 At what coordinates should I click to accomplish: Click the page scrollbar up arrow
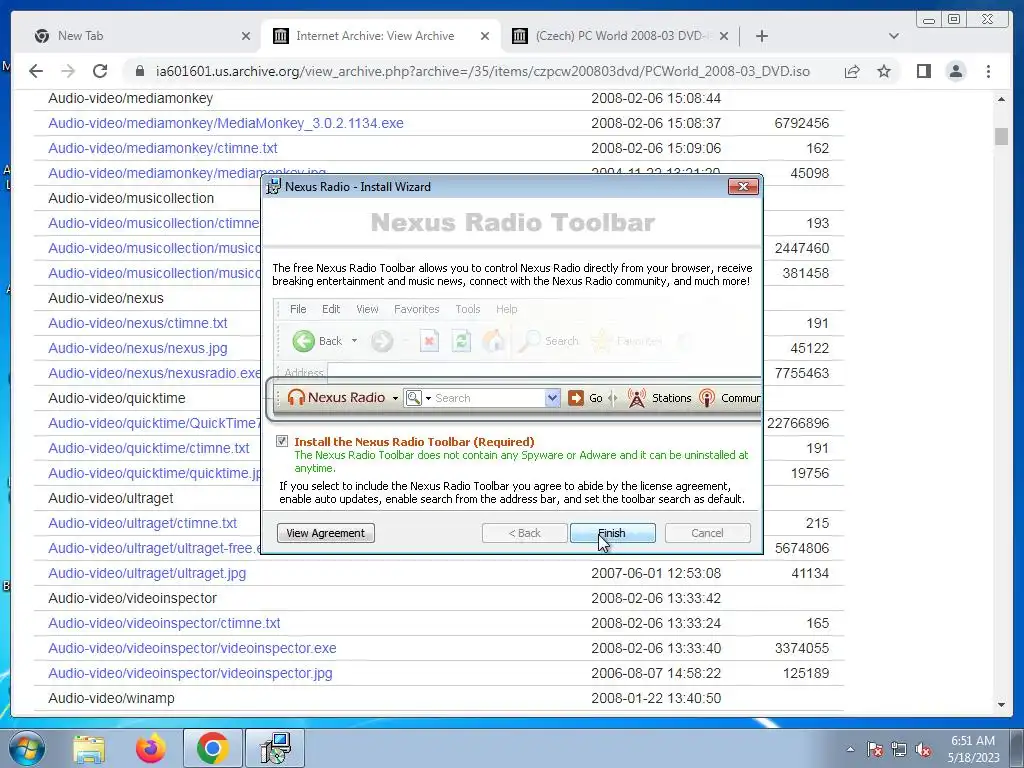point(1001,99)
